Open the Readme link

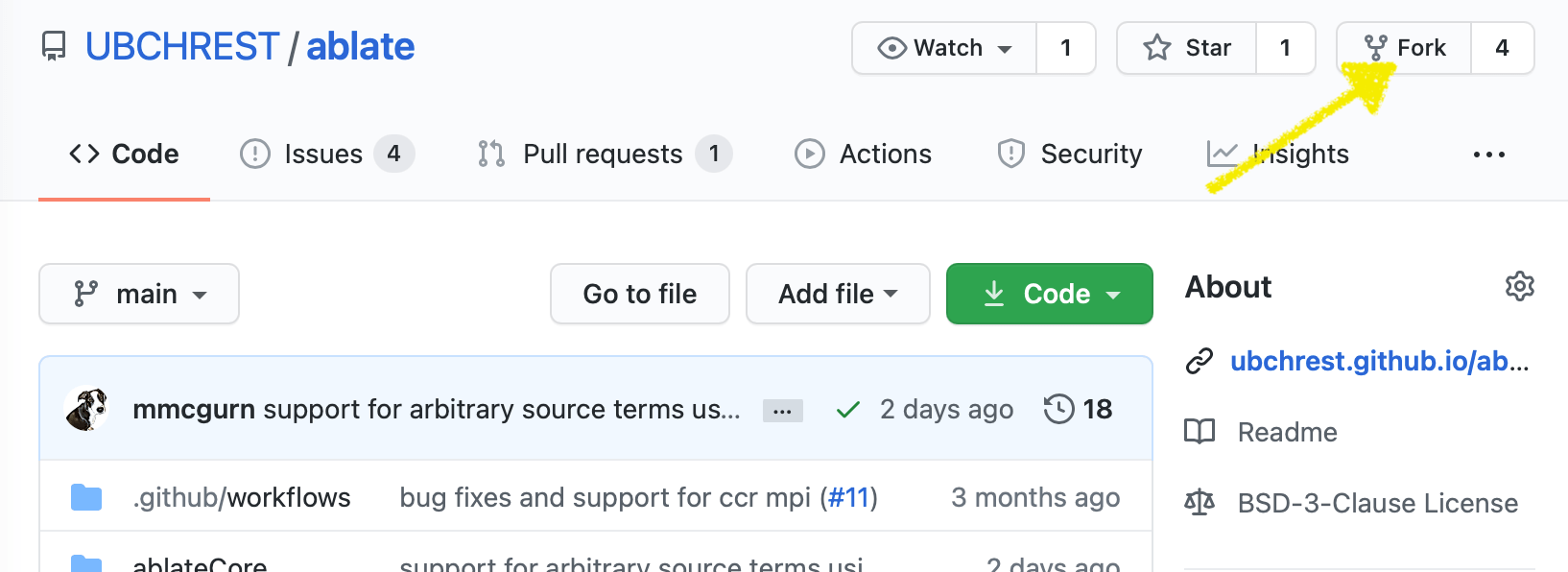(x=1288, y=432)
